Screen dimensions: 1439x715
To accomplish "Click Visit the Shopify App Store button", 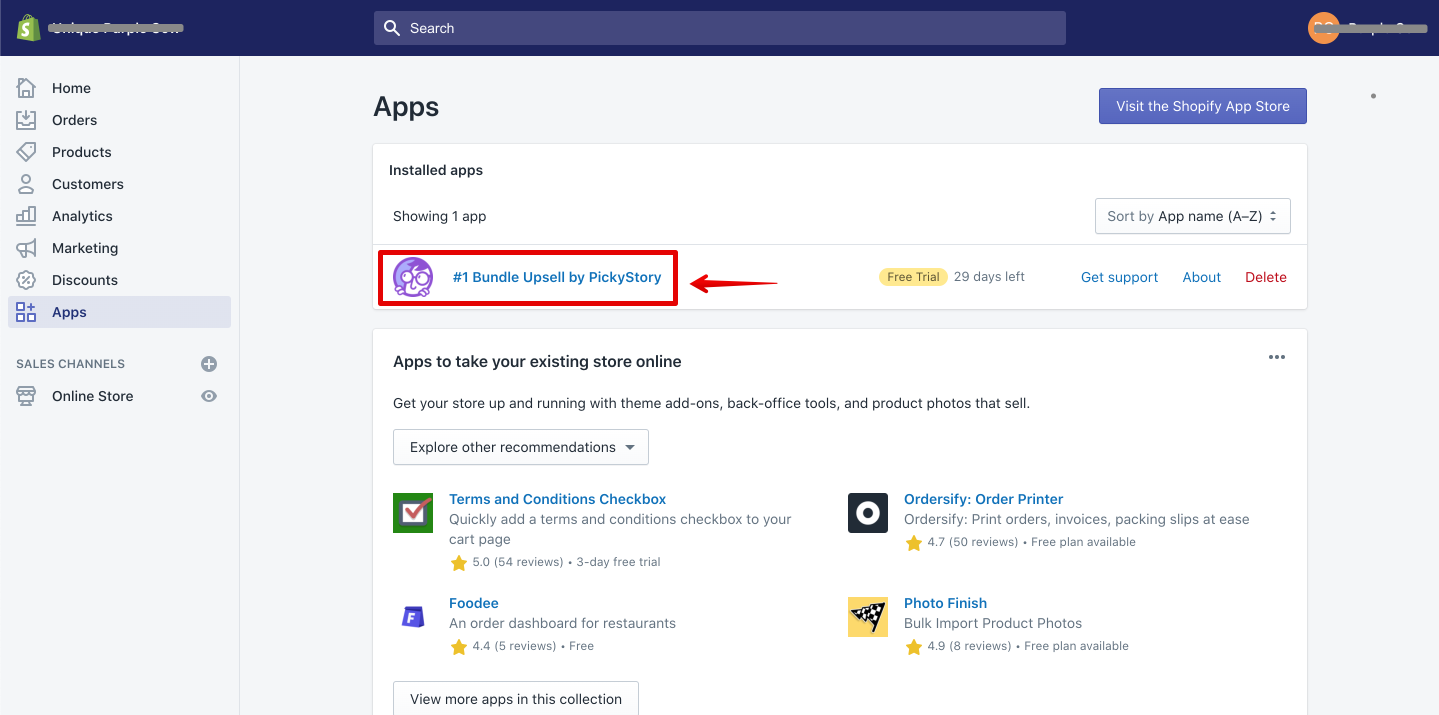I will click(x=1203, y=106).
